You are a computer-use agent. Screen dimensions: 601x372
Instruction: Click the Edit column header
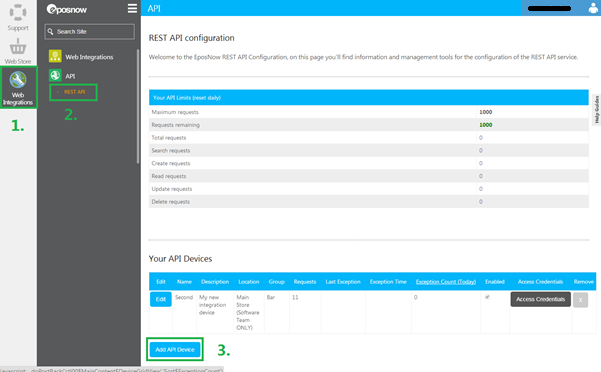click(161, 282)
